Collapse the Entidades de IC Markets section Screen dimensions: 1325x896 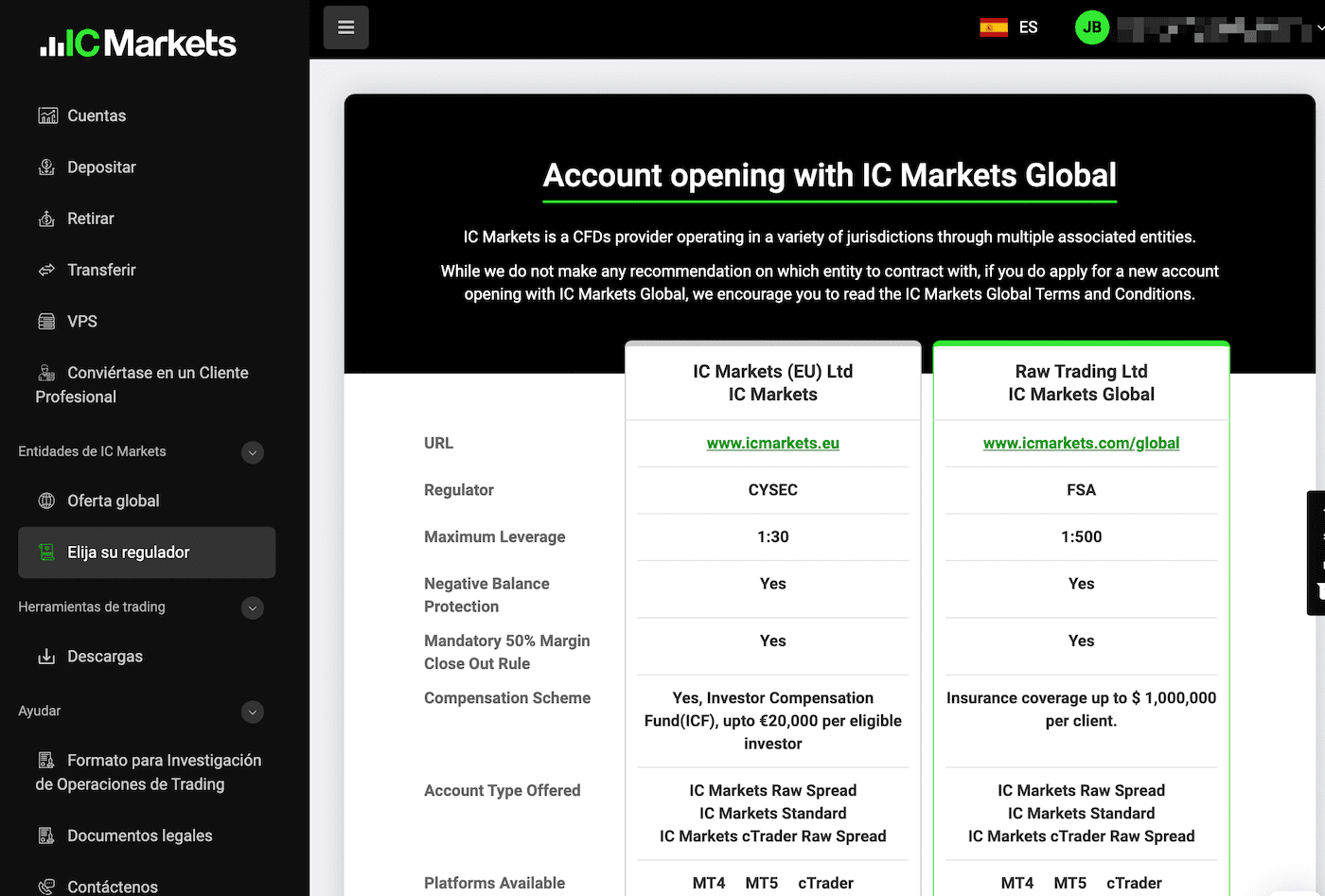(252, 452)
